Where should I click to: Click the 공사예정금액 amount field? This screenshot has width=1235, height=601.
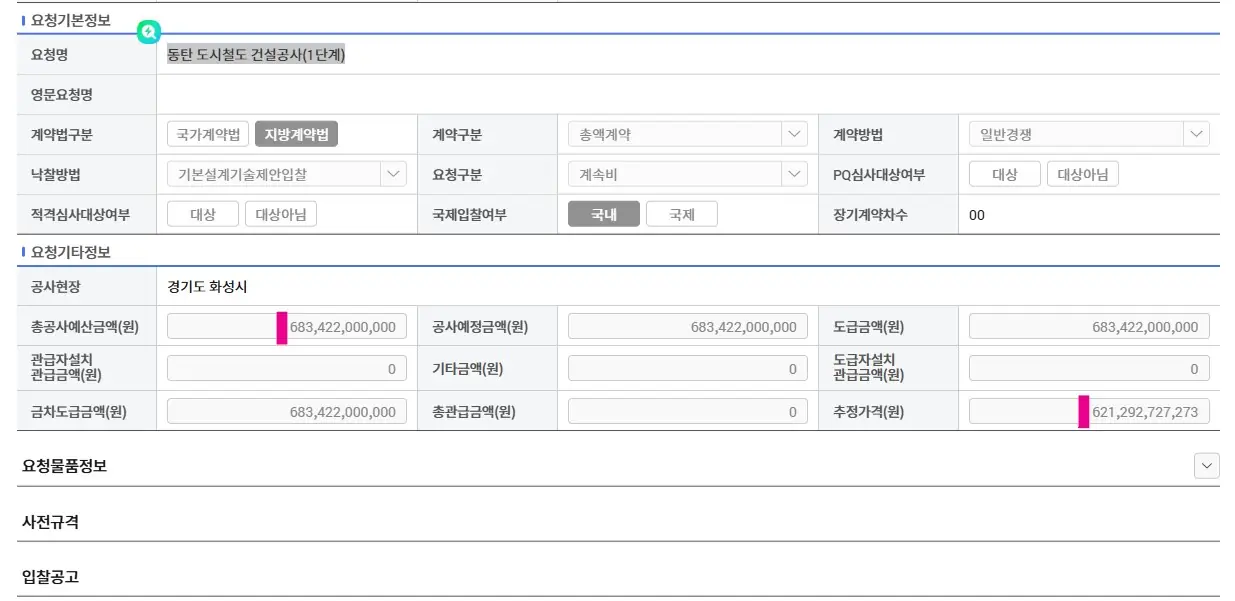point(687,327)
